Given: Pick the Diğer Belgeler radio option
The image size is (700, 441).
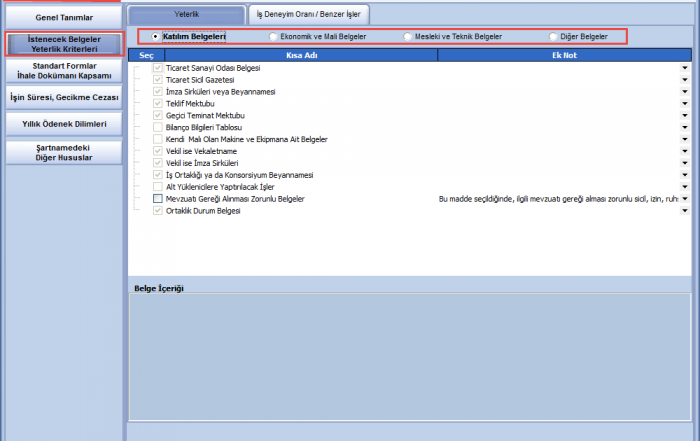Looking at the screenshot, I should tap(553, 36).
